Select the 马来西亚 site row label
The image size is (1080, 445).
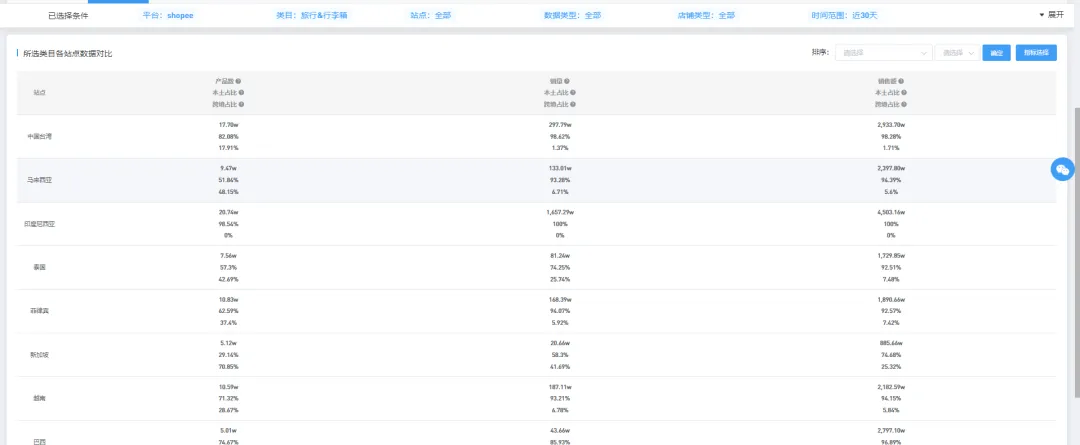[x=39, y=180]
